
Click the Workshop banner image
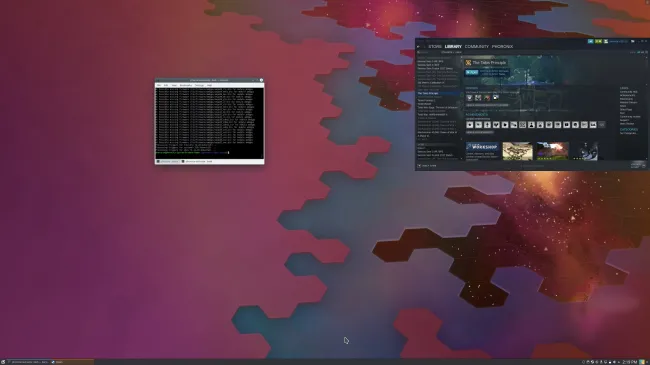(482, 147)
